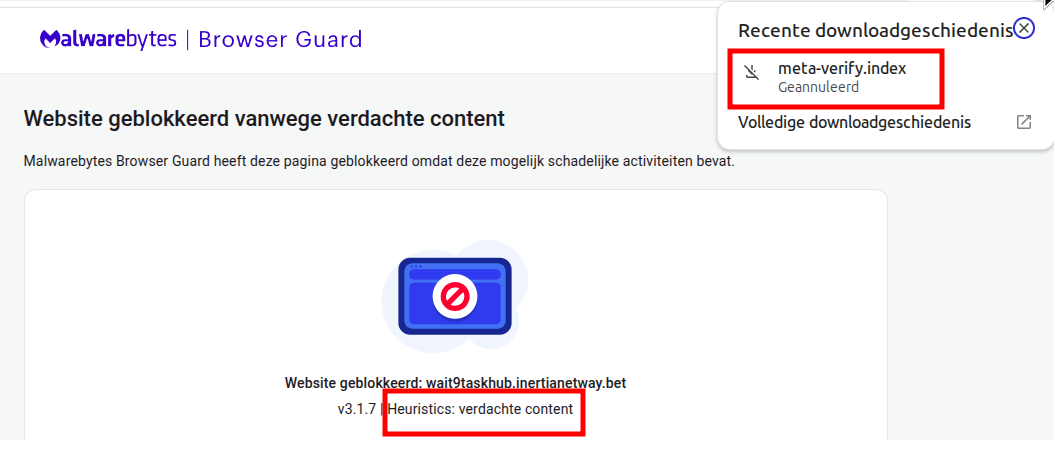Open Volledige downloadgeschiedenis
The height and width of the screenshot is (453, 1054).
click(854, 122)
